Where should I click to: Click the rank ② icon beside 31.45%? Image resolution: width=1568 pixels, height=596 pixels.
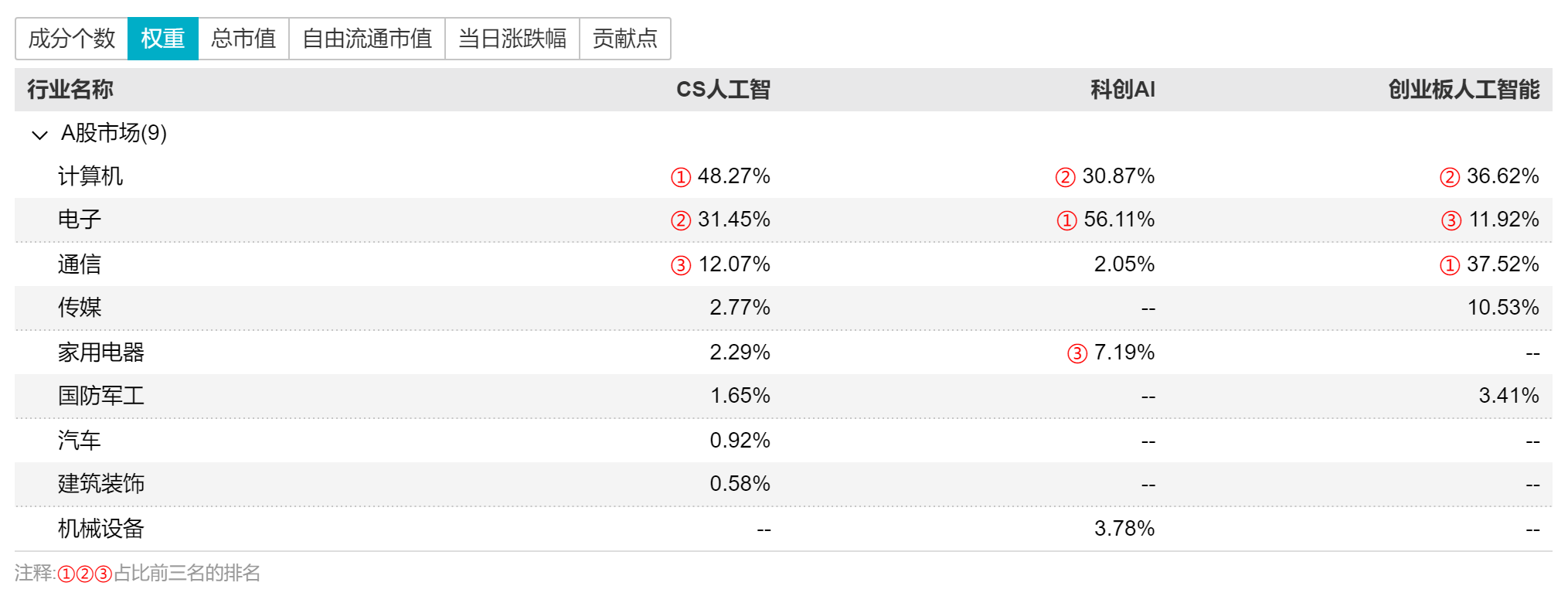pos(680,221)
